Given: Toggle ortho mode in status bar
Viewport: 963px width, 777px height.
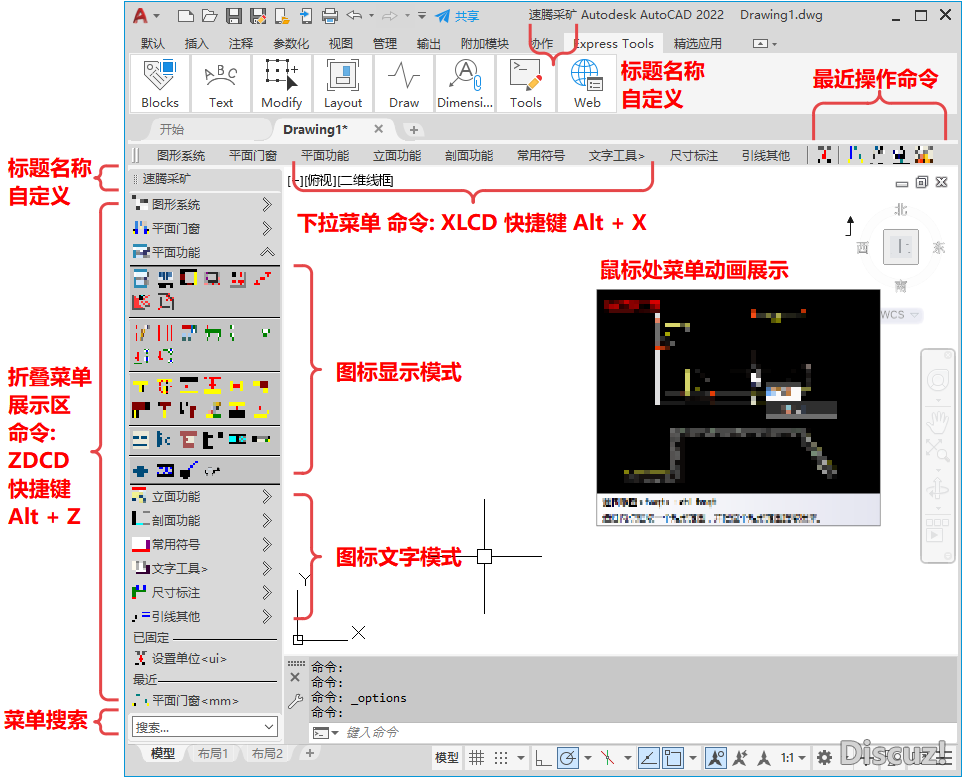Looking at the screenshot, I should (542, 758).
